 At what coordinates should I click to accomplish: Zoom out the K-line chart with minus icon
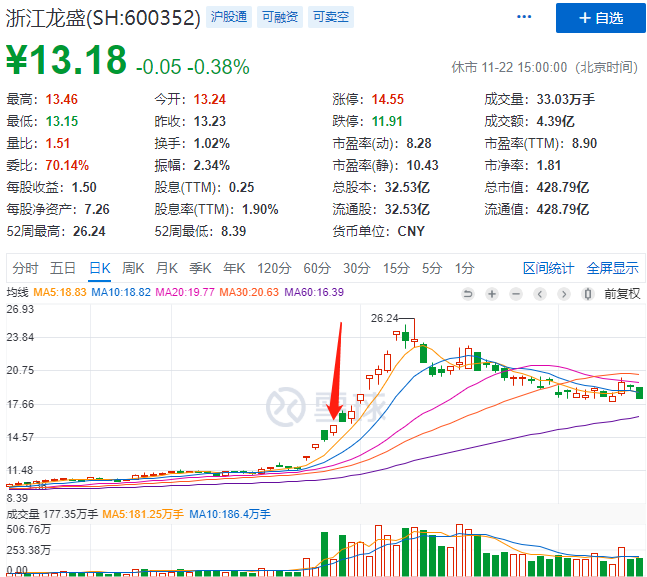point(516,294)
